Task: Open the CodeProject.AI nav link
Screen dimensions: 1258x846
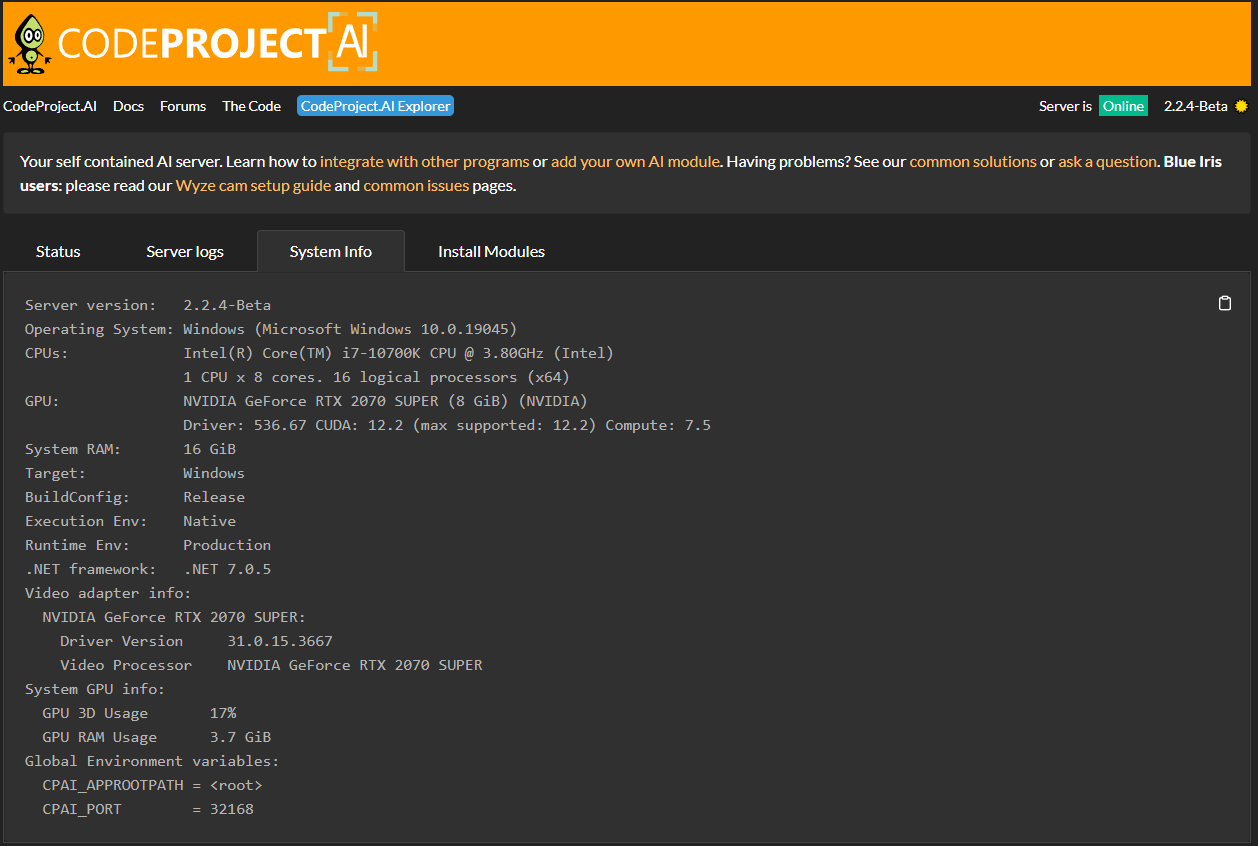Action: (x=50, y=106)
